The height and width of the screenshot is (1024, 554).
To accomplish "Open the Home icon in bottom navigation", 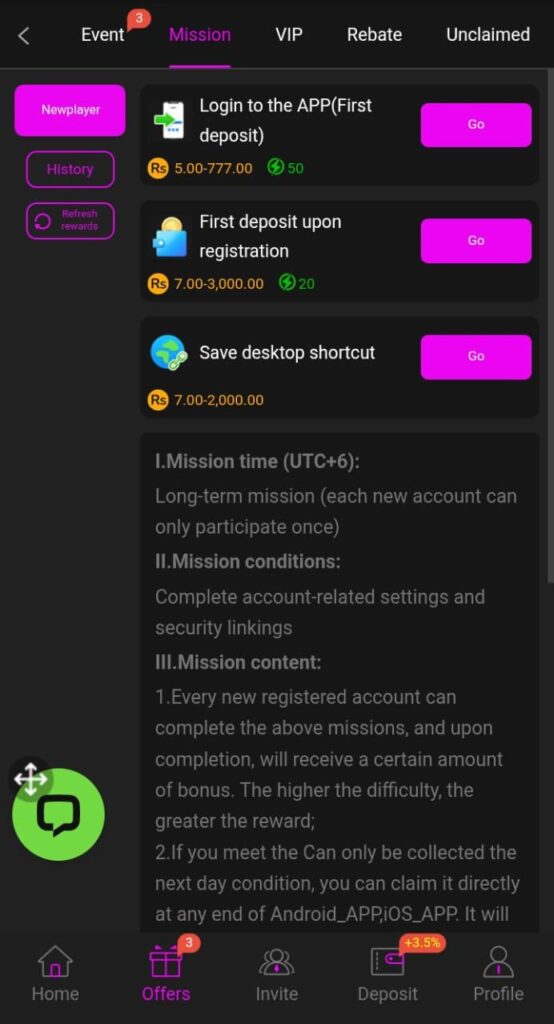I will pyautogui.click(x=56, y=961).
